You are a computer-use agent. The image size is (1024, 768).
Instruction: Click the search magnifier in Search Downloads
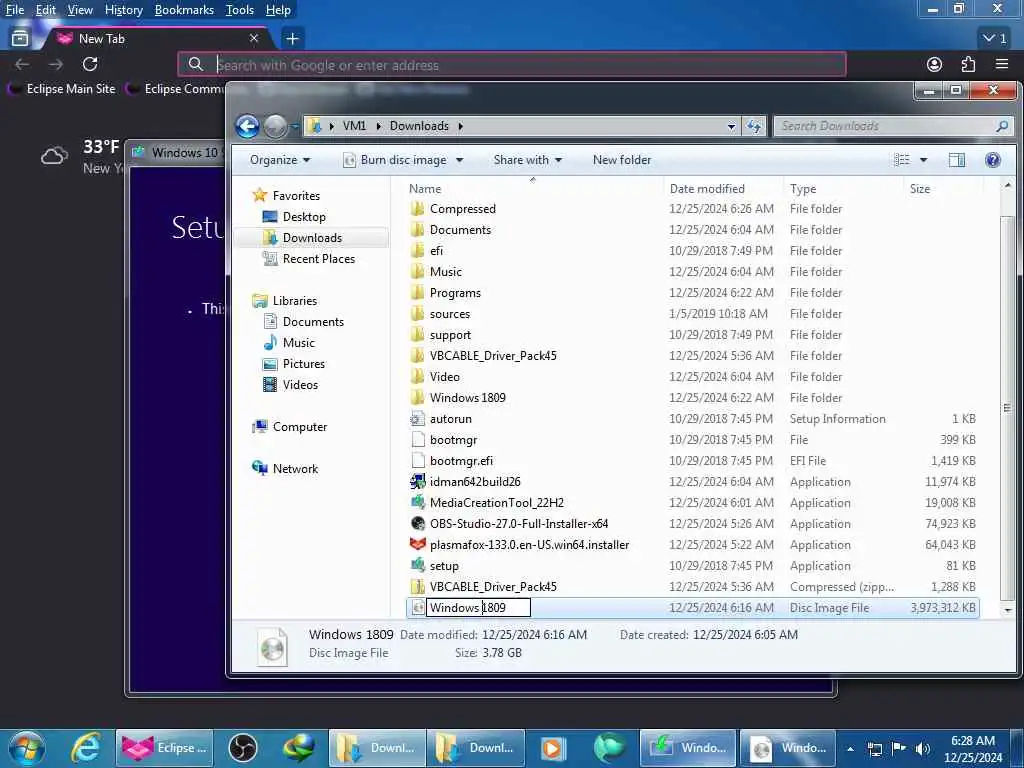pos(1002,126)
